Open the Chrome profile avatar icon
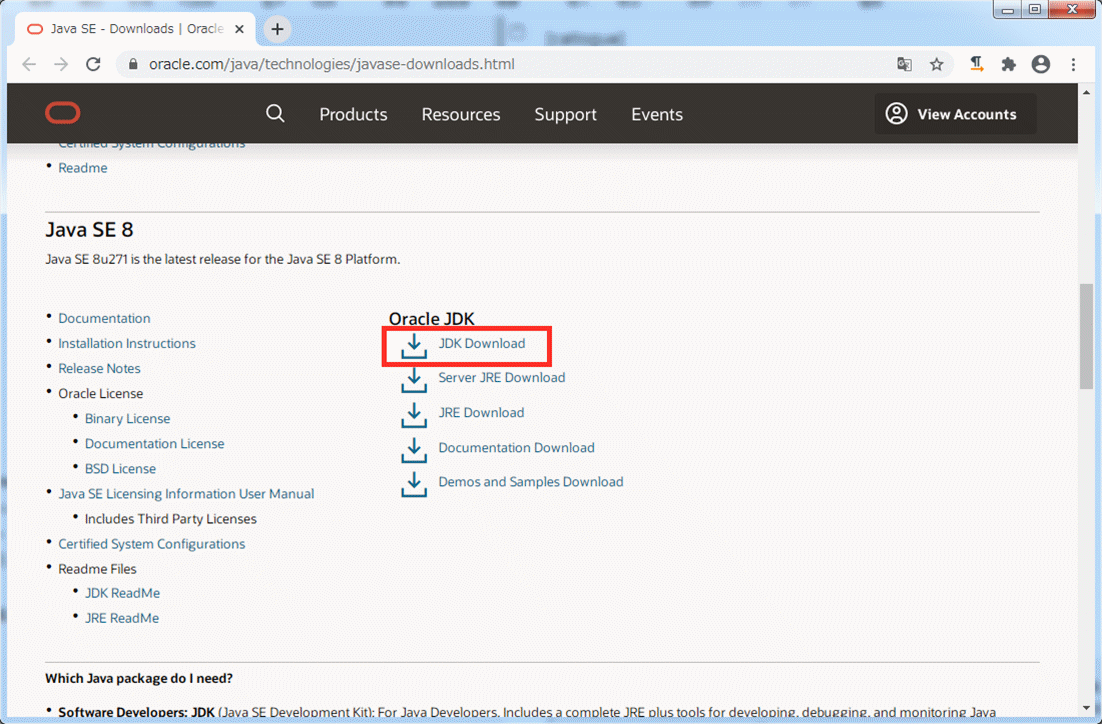Image resolution: width=1102 pixels, height=724 pixels. [1041, 64]
